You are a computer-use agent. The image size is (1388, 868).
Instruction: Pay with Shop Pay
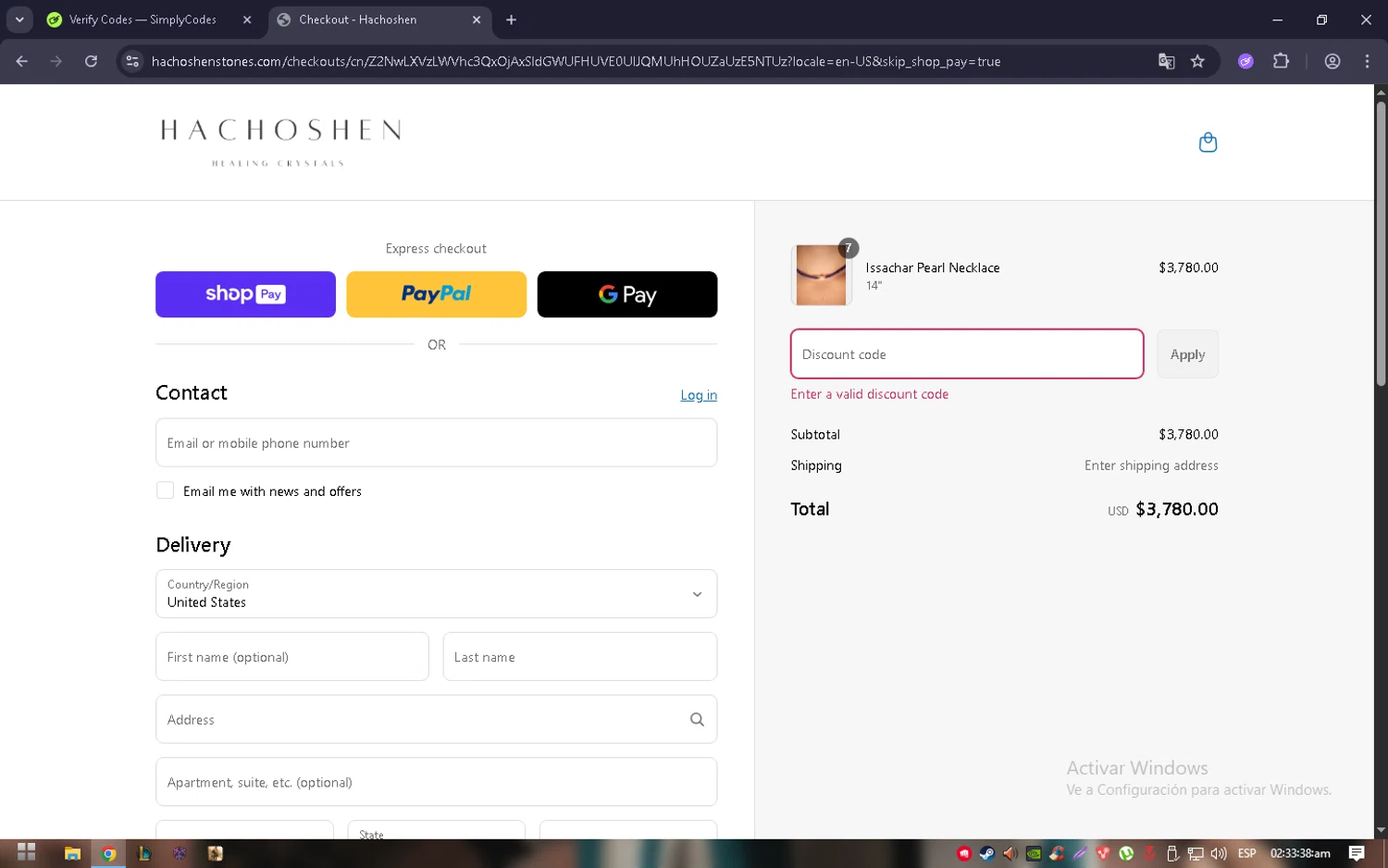245,294
